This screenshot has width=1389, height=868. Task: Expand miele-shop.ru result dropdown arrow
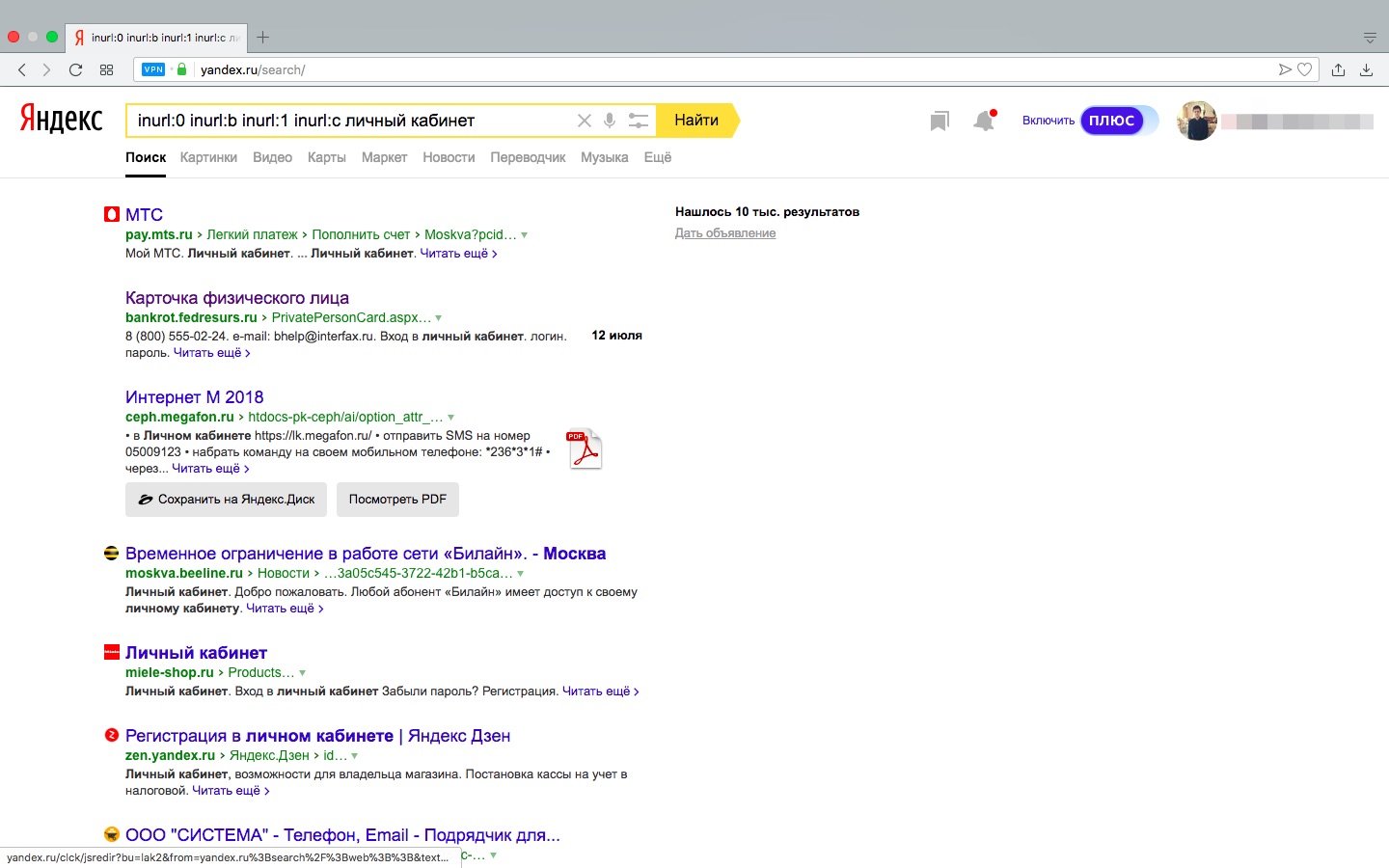pos(303,673)
